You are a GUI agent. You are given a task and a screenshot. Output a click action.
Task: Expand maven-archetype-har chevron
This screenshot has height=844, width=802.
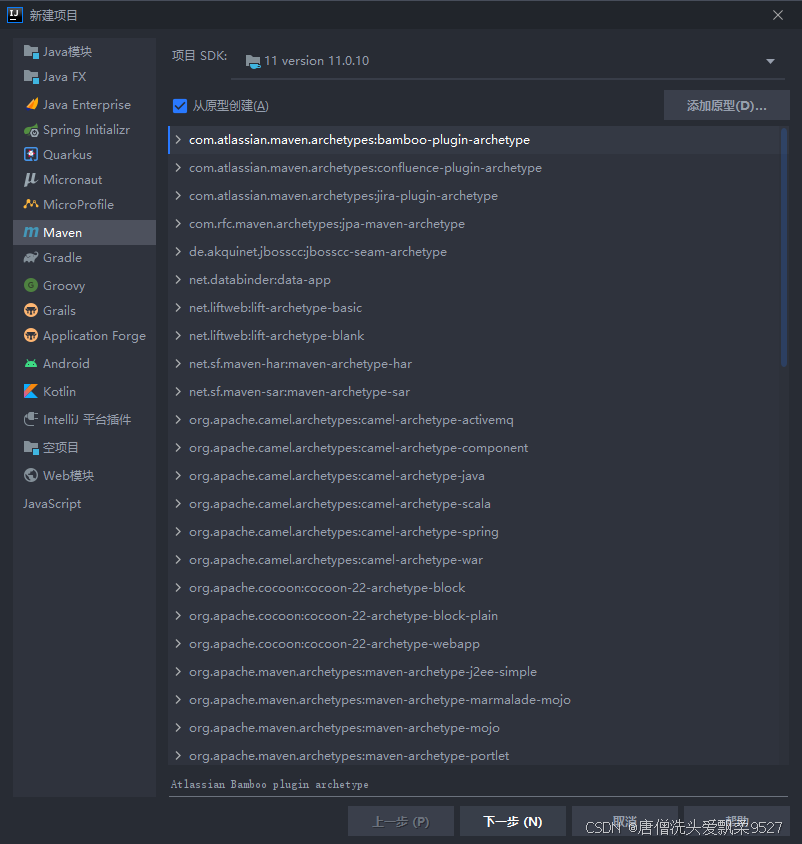click(178, 363)
